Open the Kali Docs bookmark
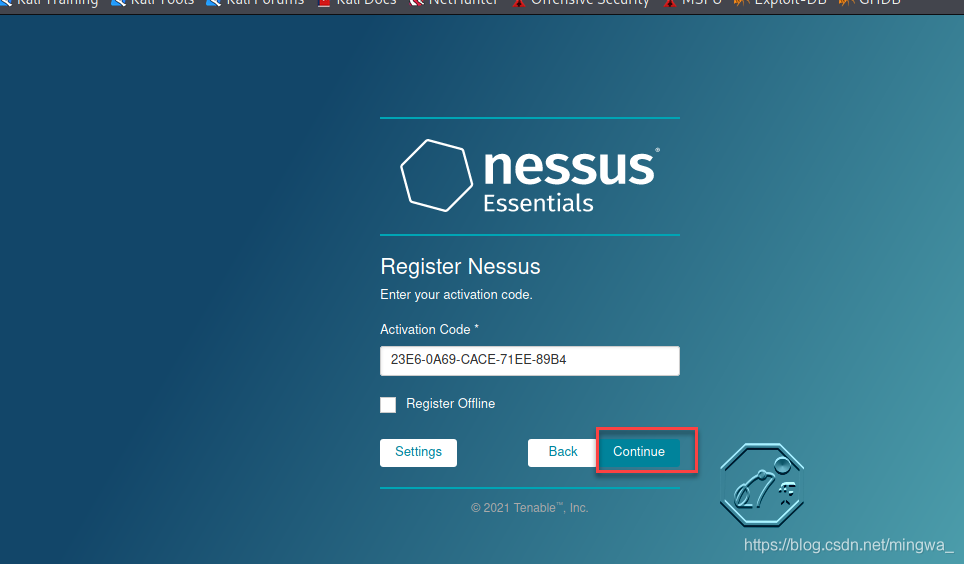 coord(357,3)
